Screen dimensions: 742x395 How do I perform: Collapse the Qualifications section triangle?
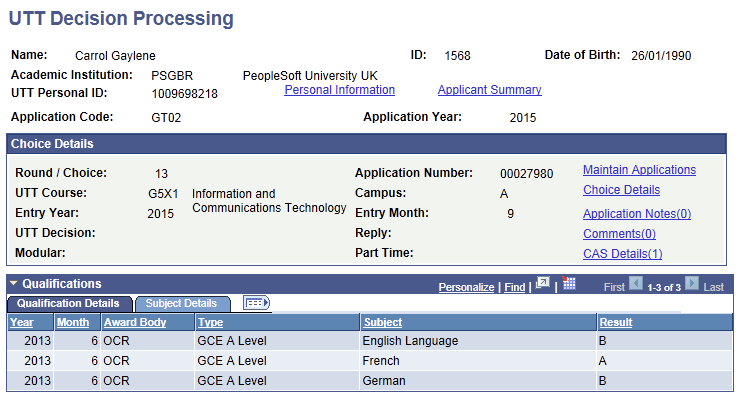[x=13, y=283]
